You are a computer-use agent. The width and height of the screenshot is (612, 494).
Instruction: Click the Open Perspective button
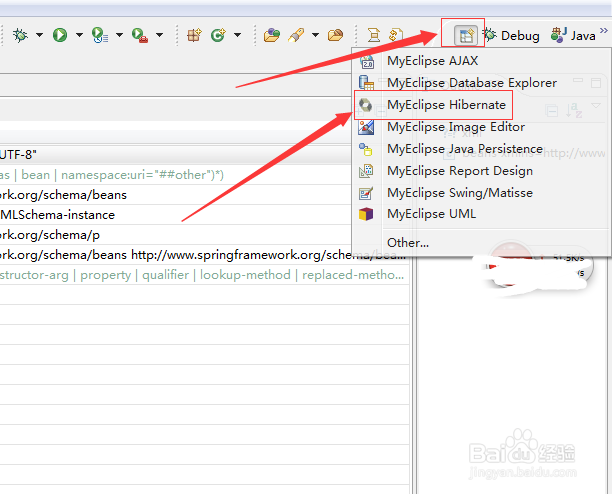[466, 36]
